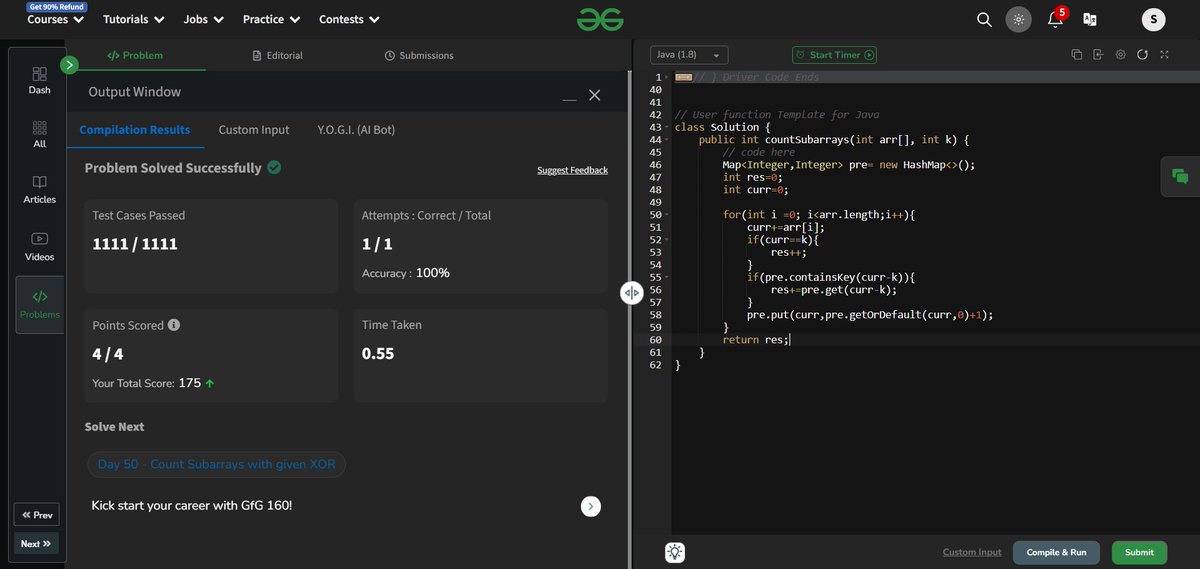Open Problems in the sidebar
The height and width of the screenshot is (569, 1200).
[x=39, y=304]
